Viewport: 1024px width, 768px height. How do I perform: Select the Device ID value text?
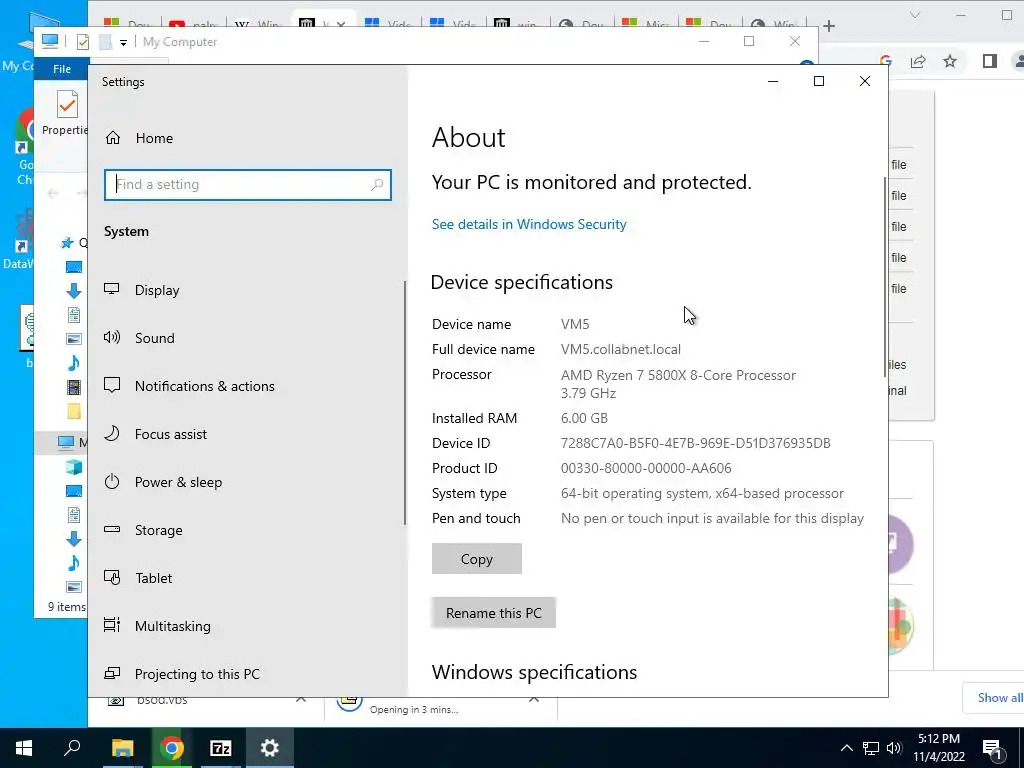[696, 443]
